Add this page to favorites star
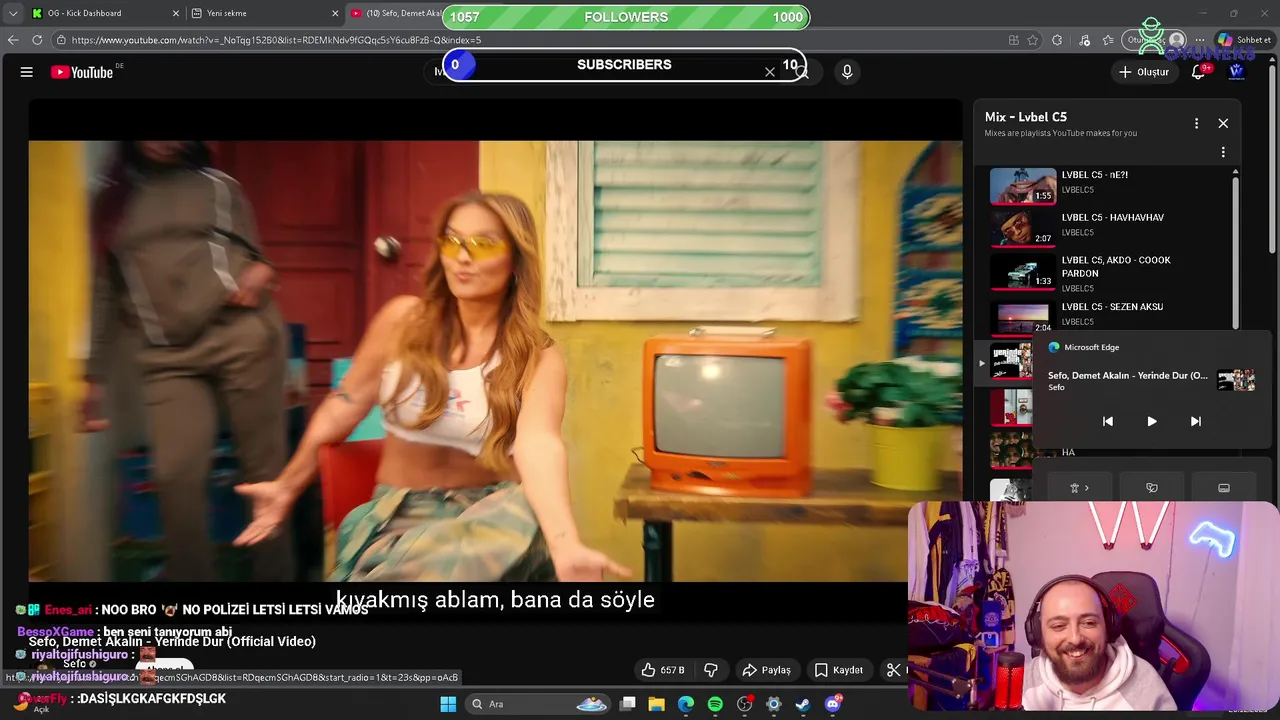 (x=1033, y=40)
